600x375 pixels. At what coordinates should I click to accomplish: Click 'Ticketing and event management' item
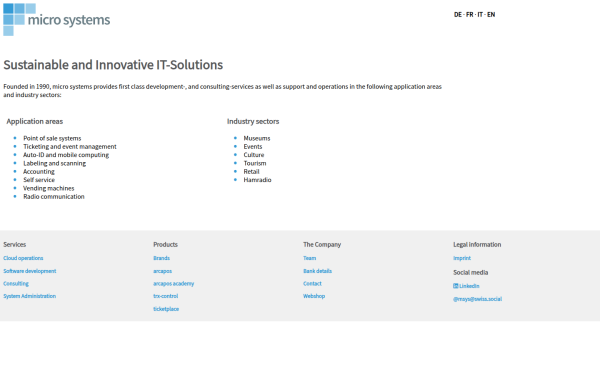[x=70, y=147]
